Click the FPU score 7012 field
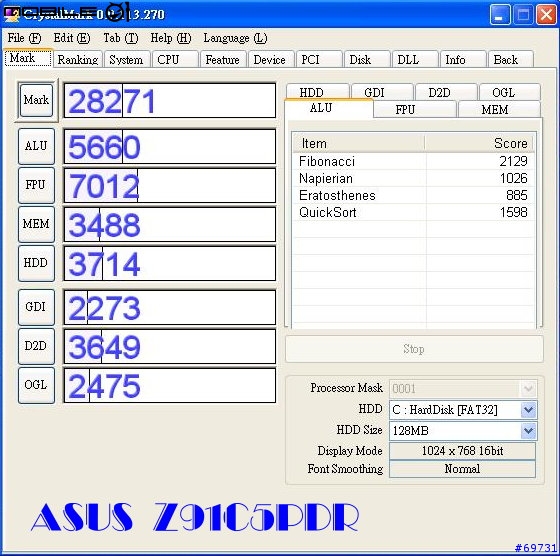Screen dimensions: 560x556 tap(170, 185)
